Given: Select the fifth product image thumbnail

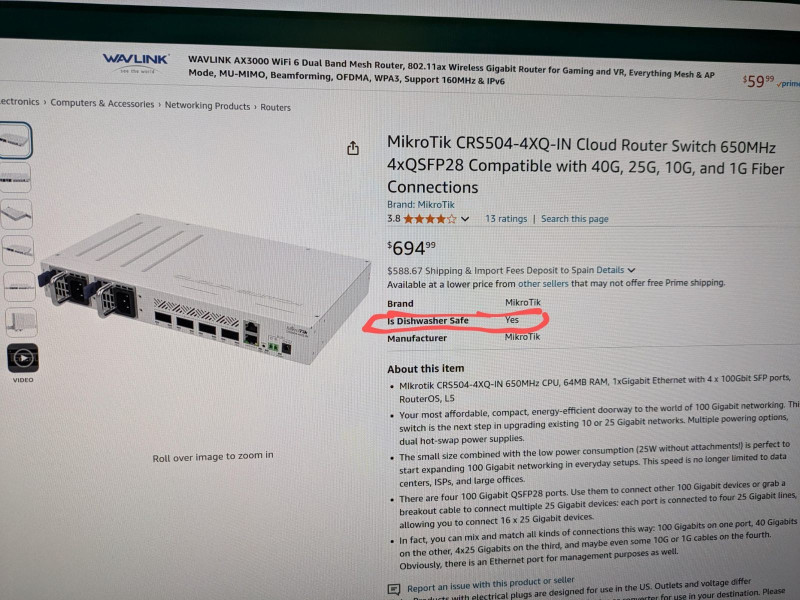Looking at the screenshot, I should tap(19, 286).
